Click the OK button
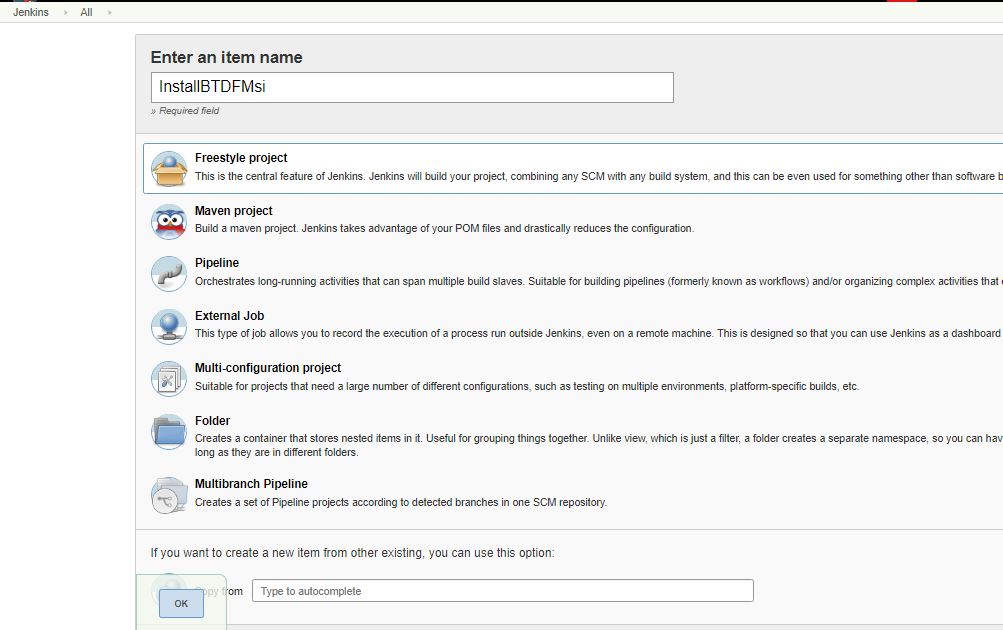This screenshot has width=1003, height=630. coord(181,603)
